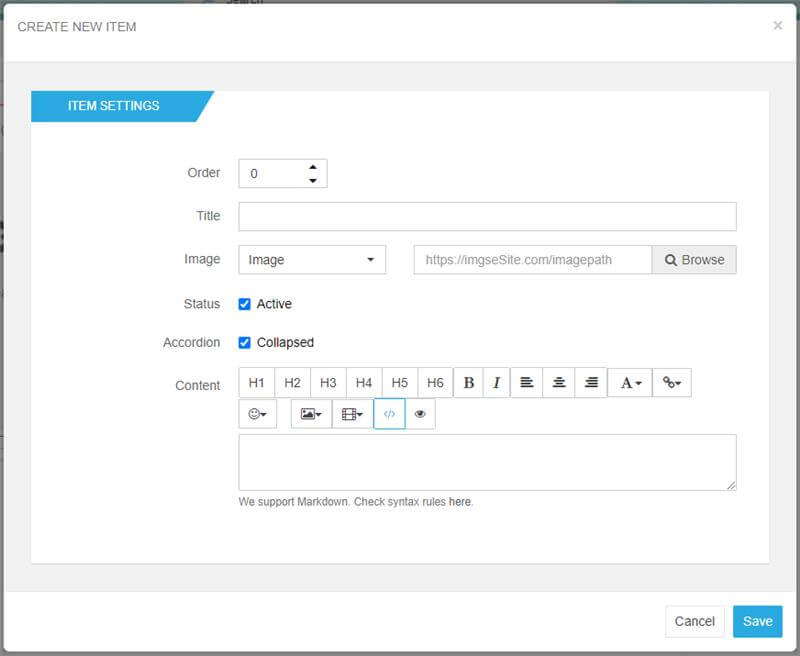Browse for an image file
This screenshot has width=800, height=656.
694,260
